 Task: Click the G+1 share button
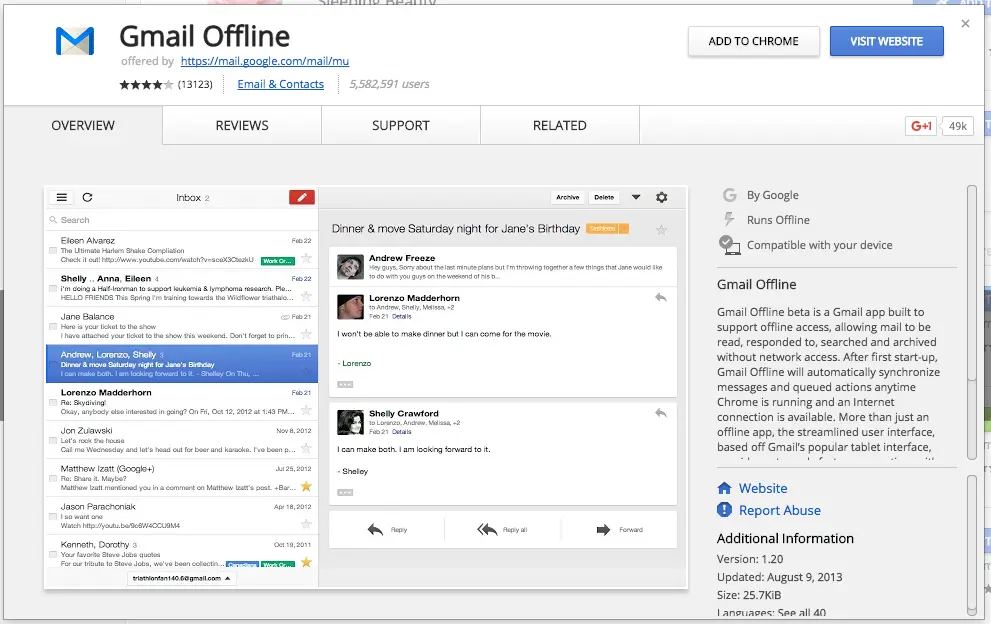[x=921, y=126]
